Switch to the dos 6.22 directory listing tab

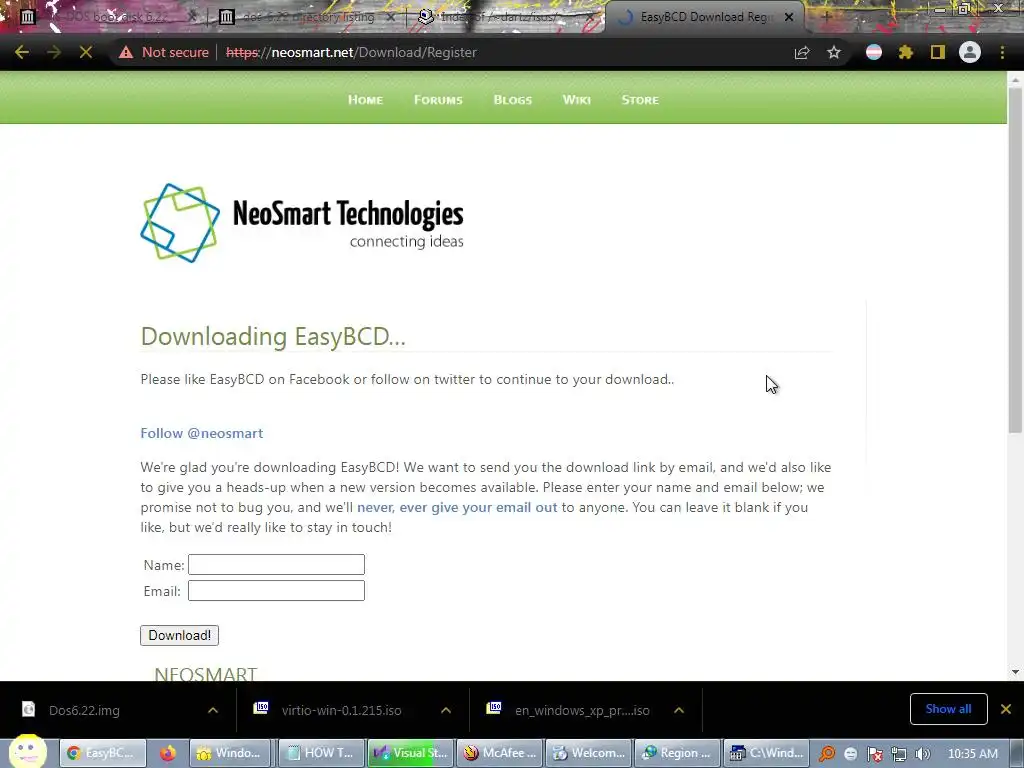point(307,17)
